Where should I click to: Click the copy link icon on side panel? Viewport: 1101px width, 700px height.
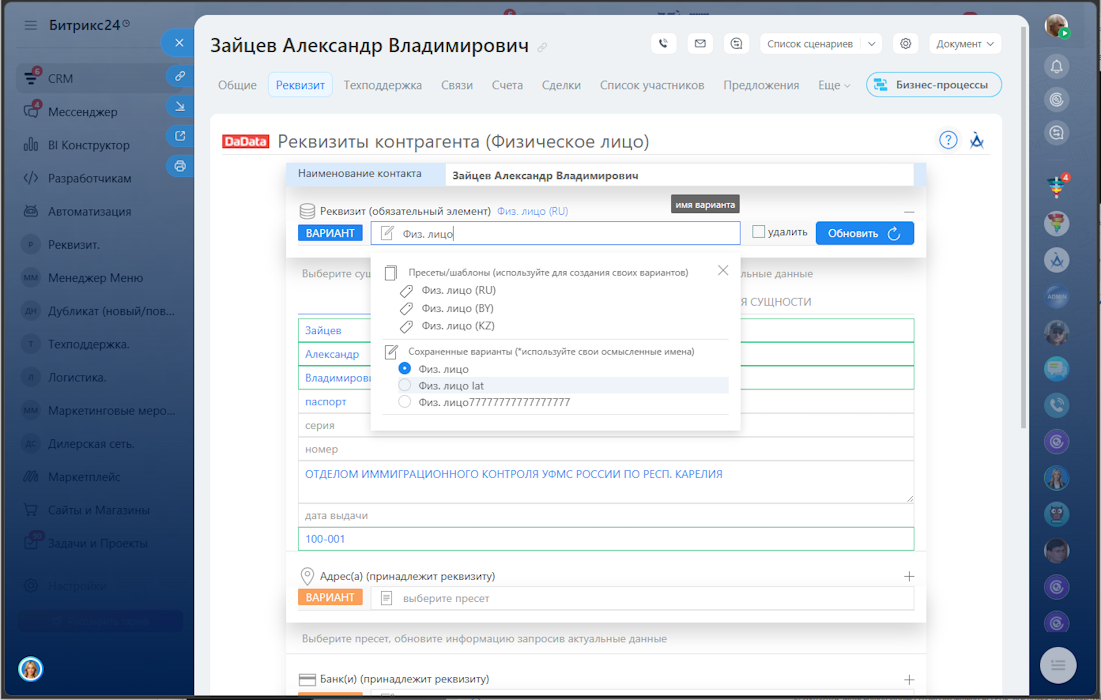pyautogui.click(x=180, y=75)
